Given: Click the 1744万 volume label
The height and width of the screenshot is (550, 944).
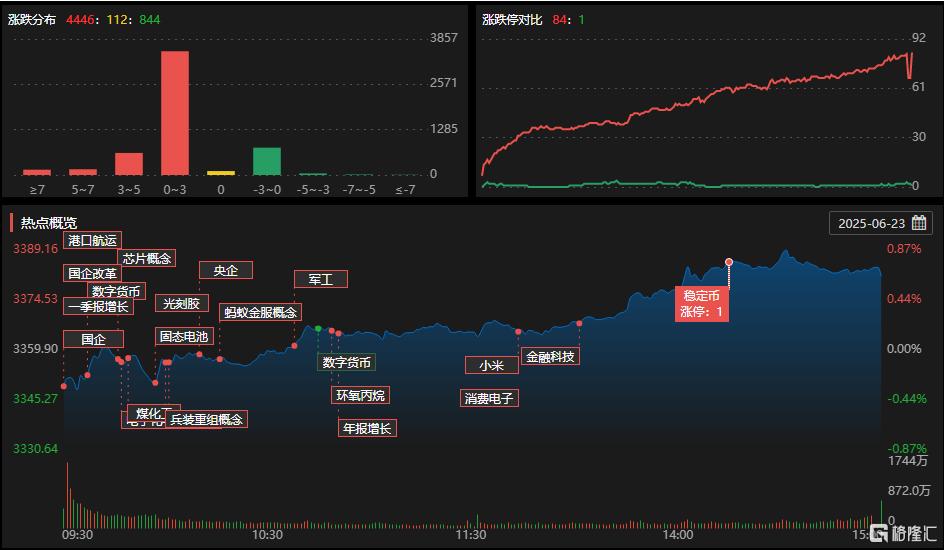Looking at the screenshot, I should (x=908, y=460).
